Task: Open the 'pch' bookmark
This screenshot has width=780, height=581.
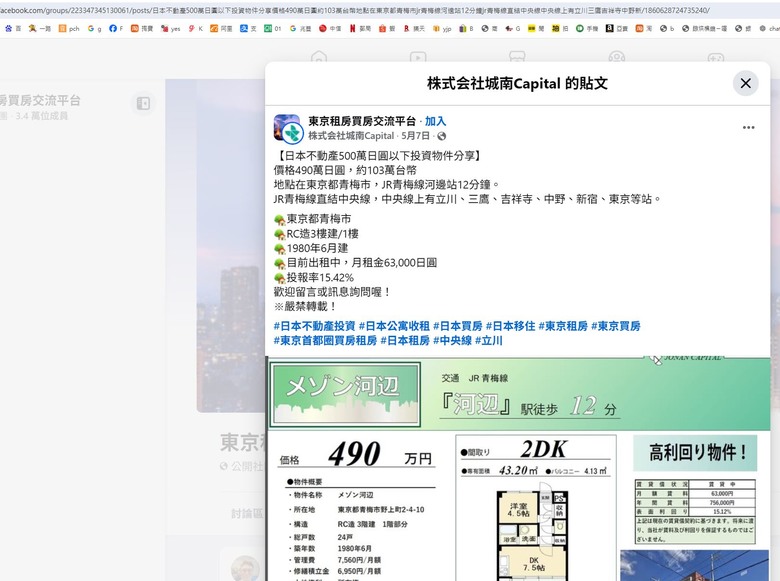Action: pos(69,29)
